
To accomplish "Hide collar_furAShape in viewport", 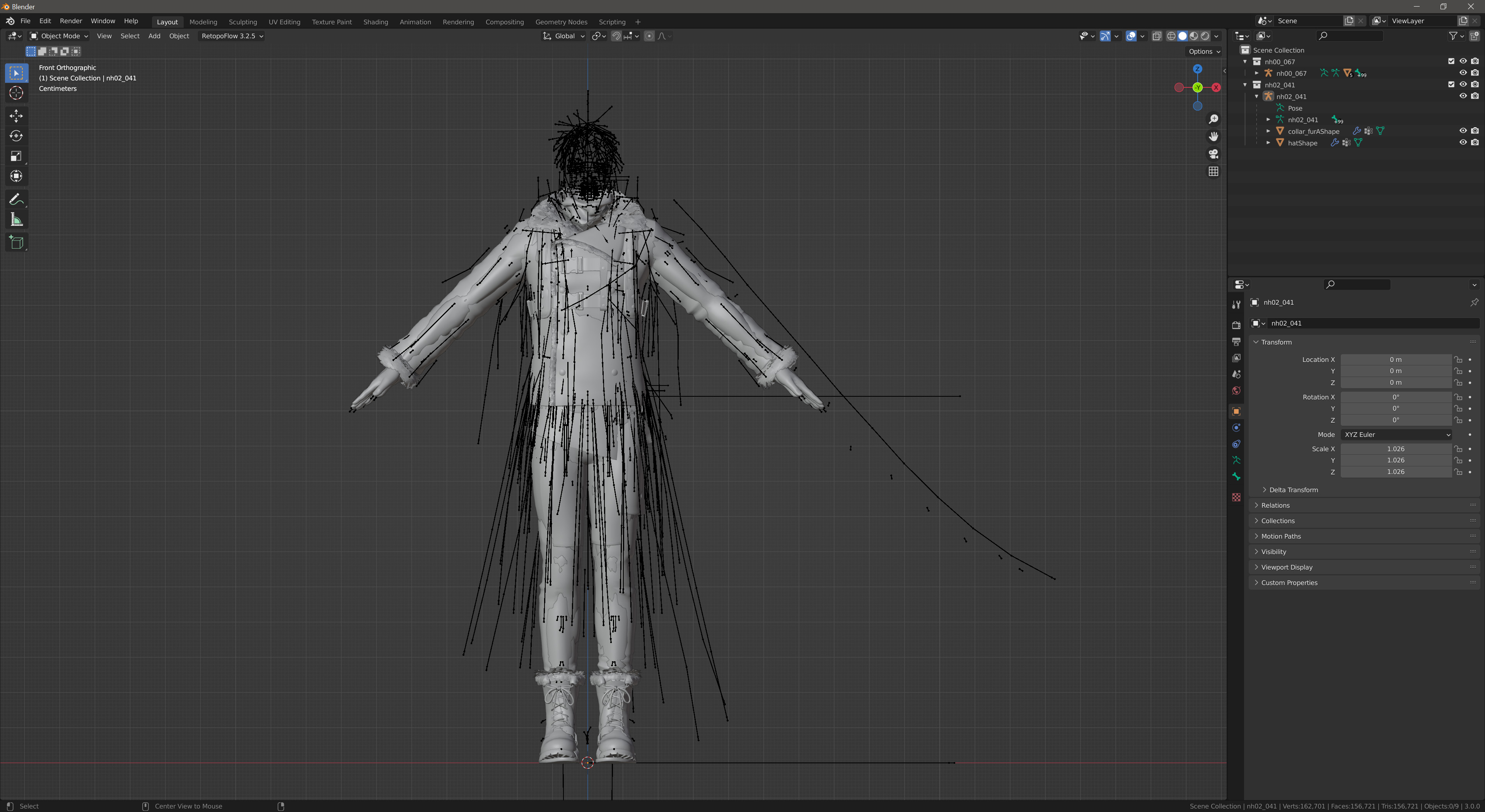I will pyautogui.click(x=1463, y=131).
